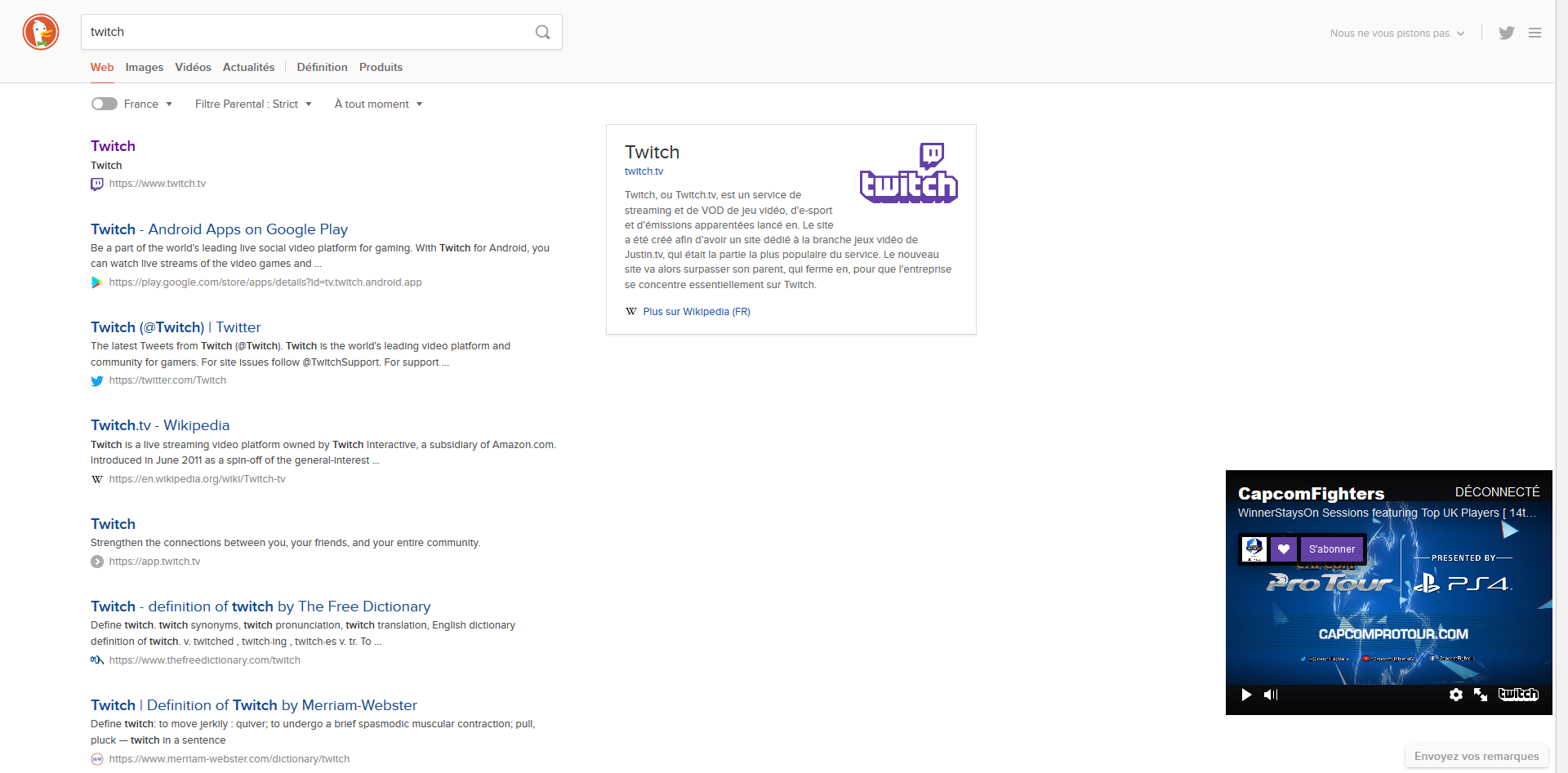The width and height of the screenshot is (1568, 773).
Task: Mute the video player volume
Action: pyautogui.click(x=1271, y=695)
